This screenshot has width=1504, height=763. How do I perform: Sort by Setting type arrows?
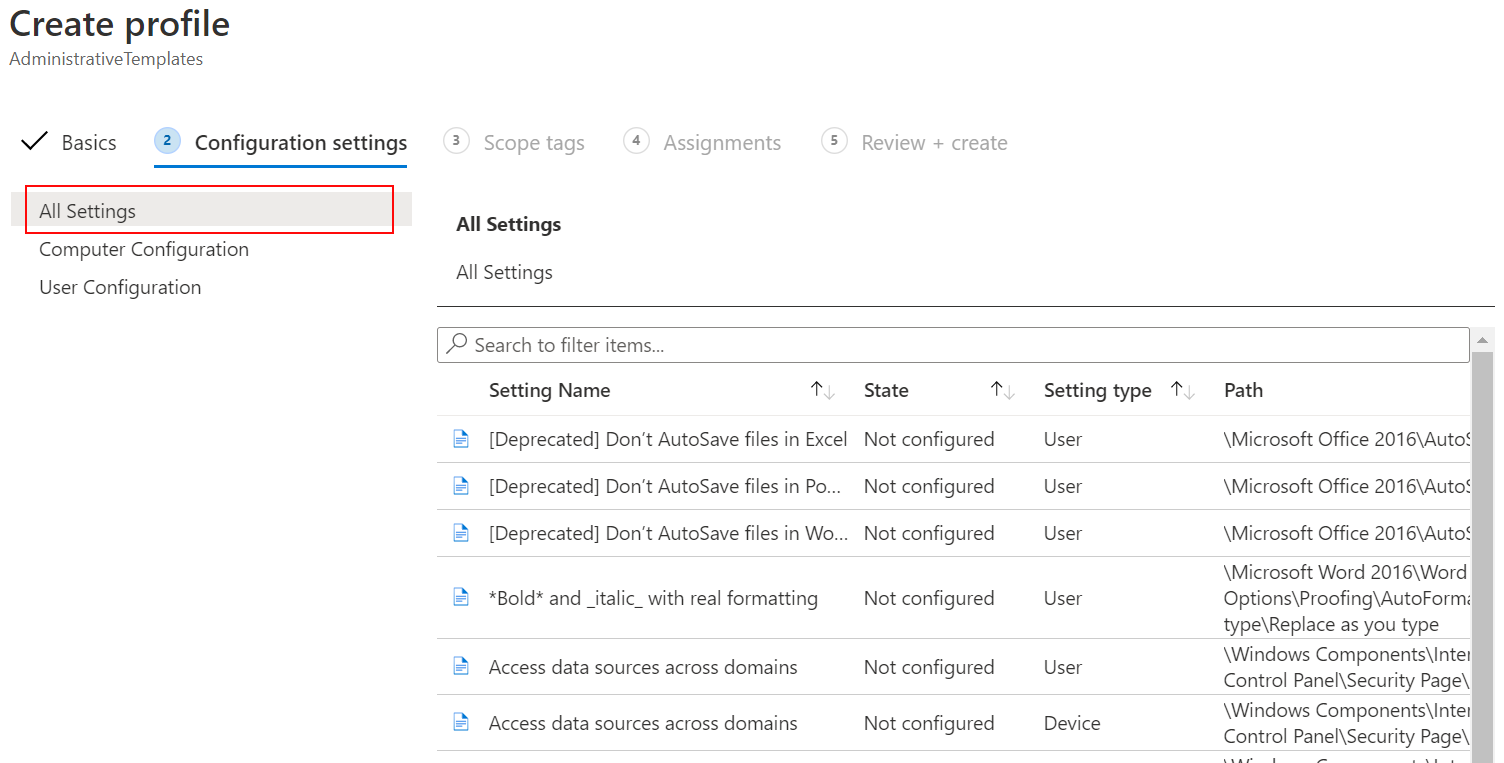tap(1183, 391)
